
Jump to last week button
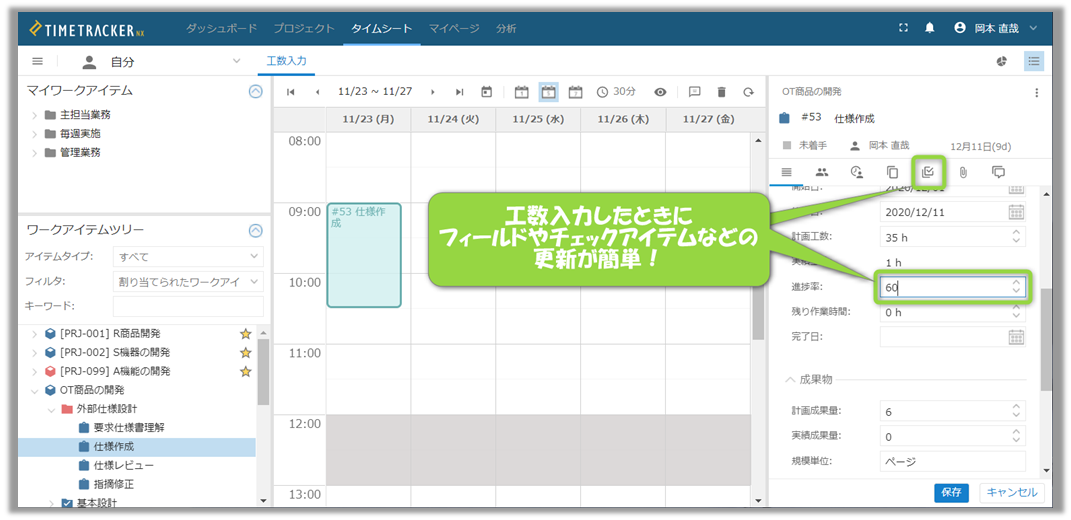click(460, 92)
